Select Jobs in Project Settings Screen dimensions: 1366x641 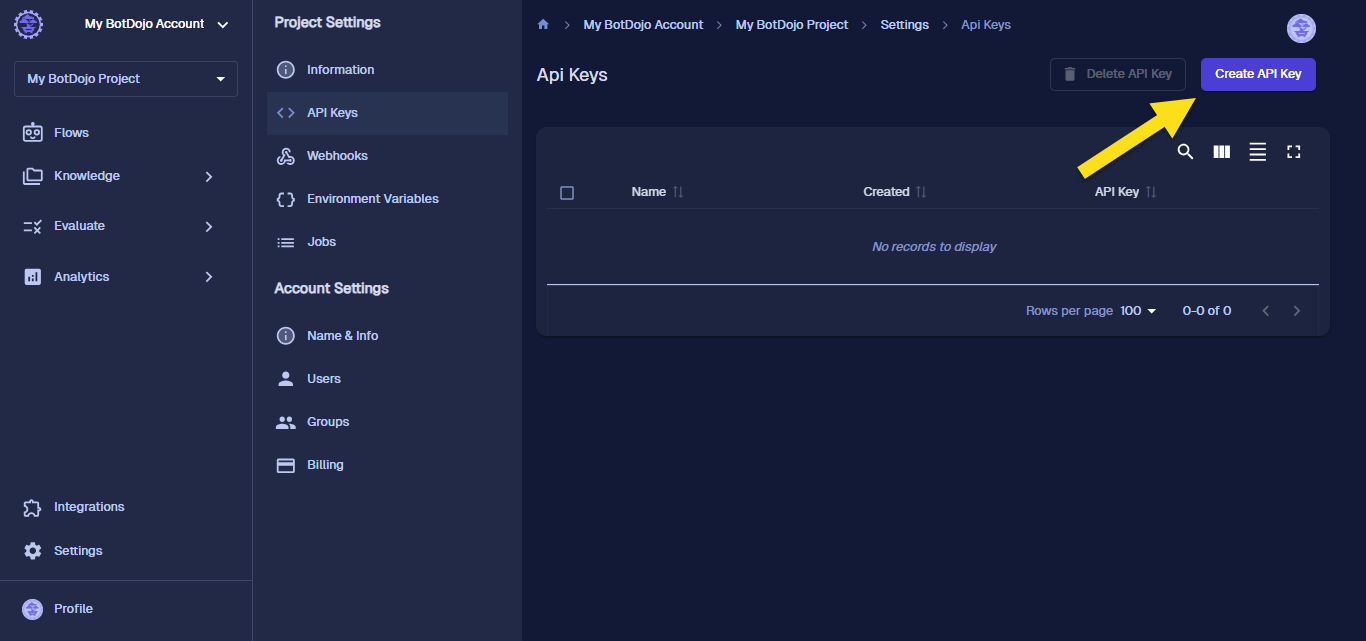click(388, 242)
